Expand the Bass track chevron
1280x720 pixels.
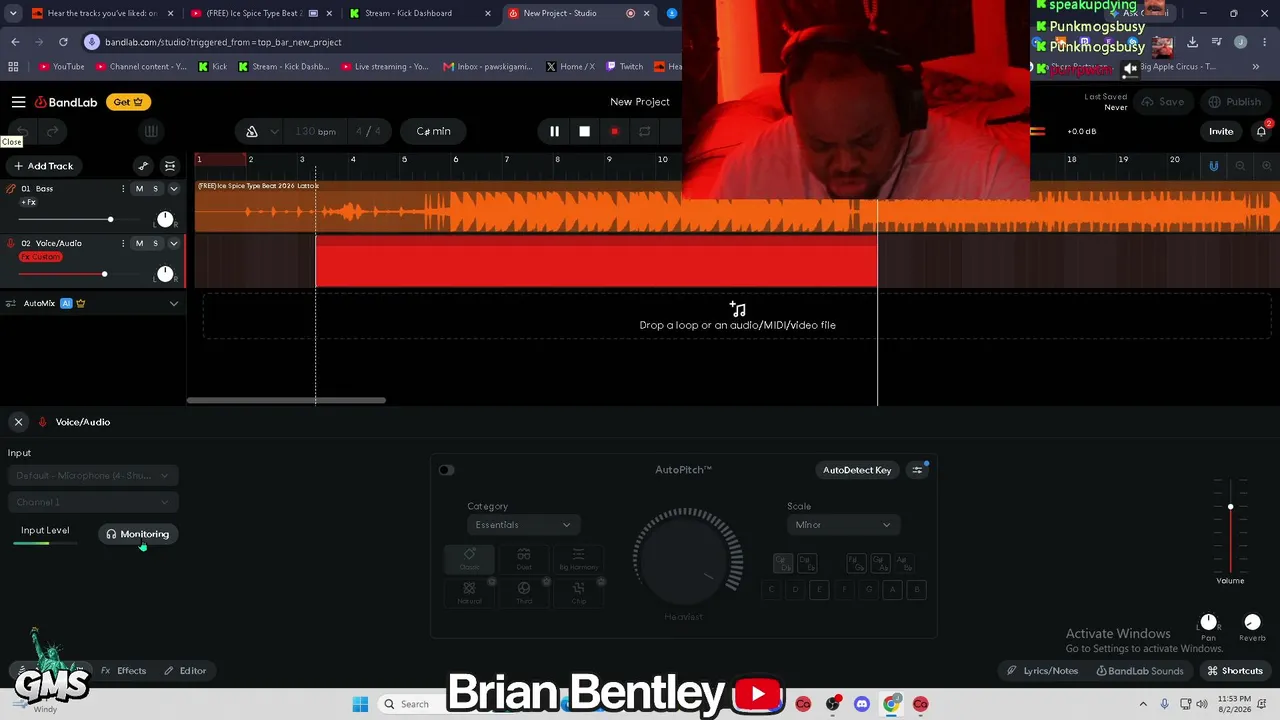(x=173, y=189)
